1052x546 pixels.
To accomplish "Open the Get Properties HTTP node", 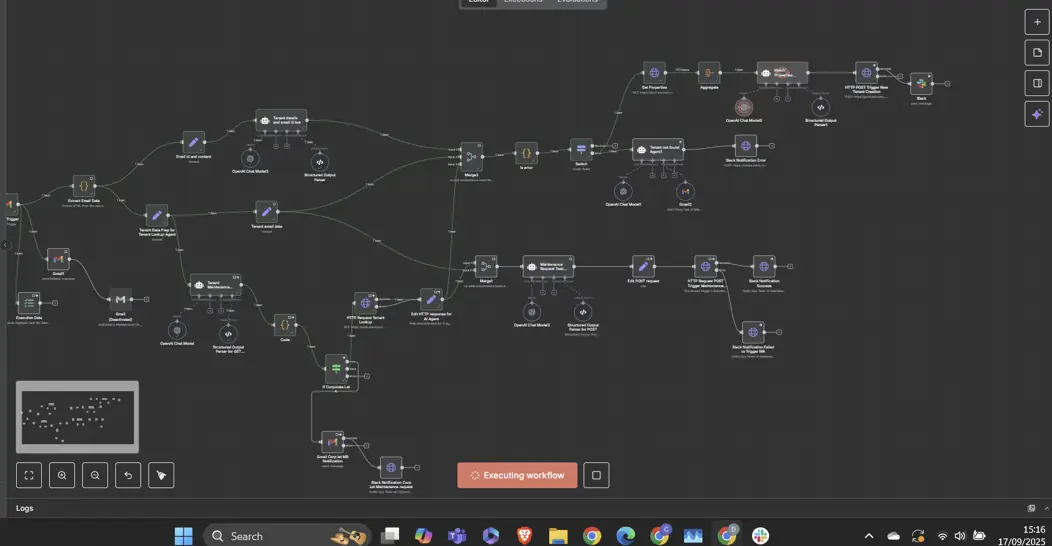I will (x=654, y=72).
